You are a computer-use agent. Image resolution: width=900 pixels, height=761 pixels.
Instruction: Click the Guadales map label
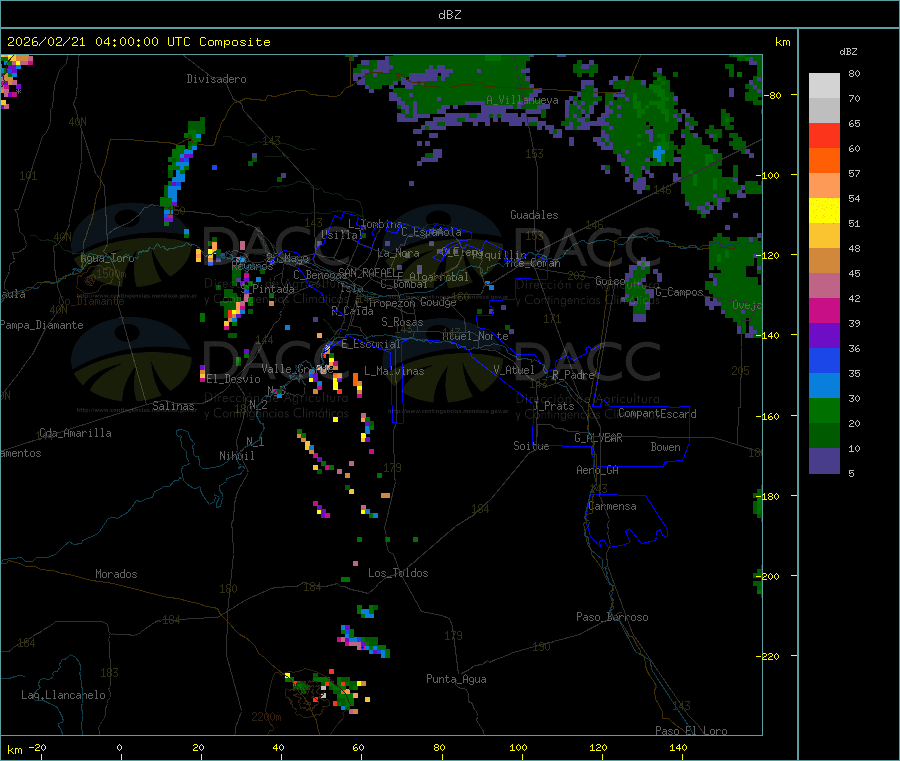pyautogui.click(x=534, y=215)
